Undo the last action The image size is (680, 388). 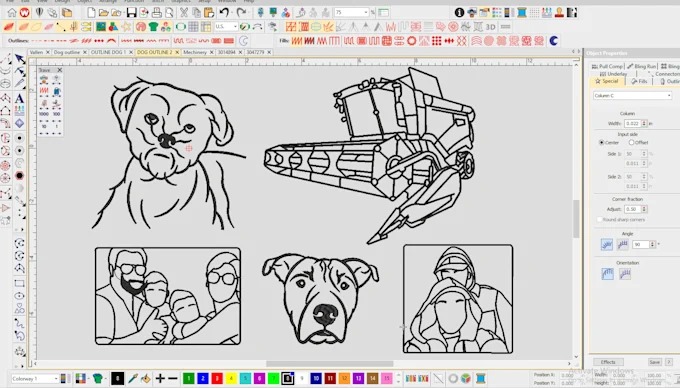click(224, 13)
